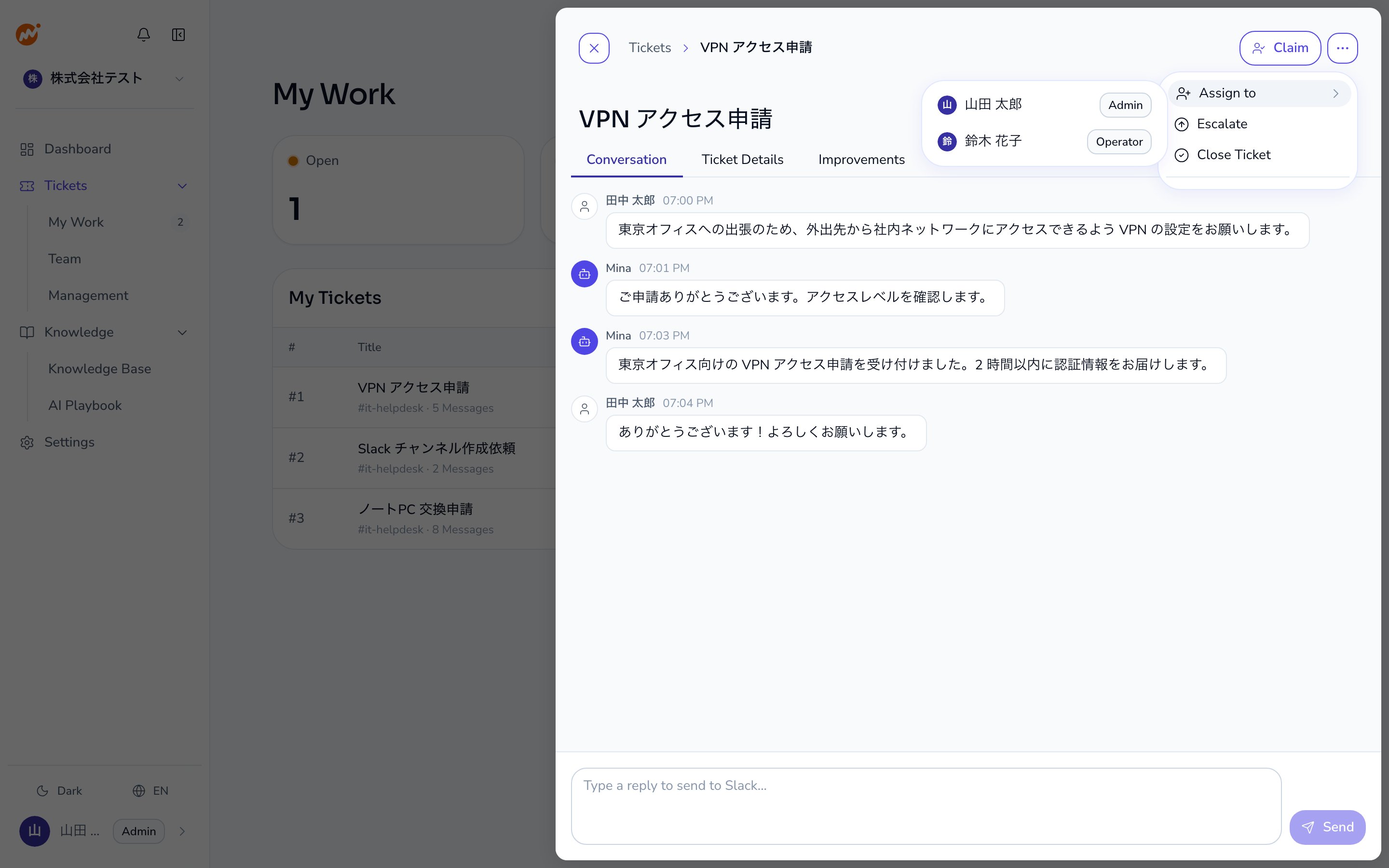Click the moon icon beside Dark
The height and width of the screenshot is (868, 1389).
point(42,791)
